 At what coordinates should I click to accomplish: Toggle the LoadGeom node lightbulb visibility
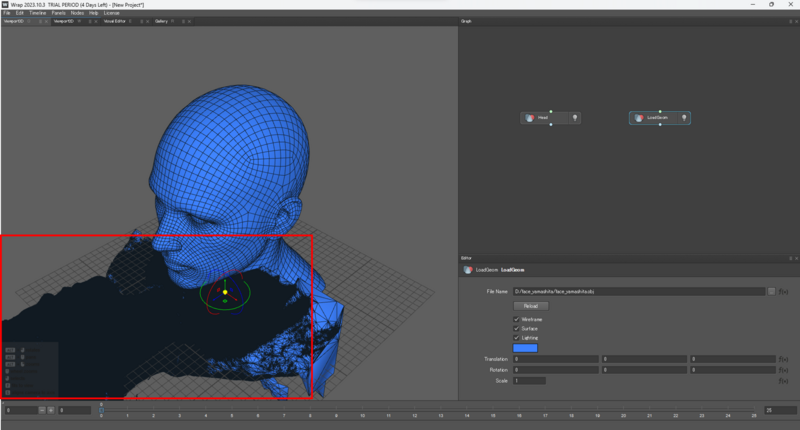point(684,118)
